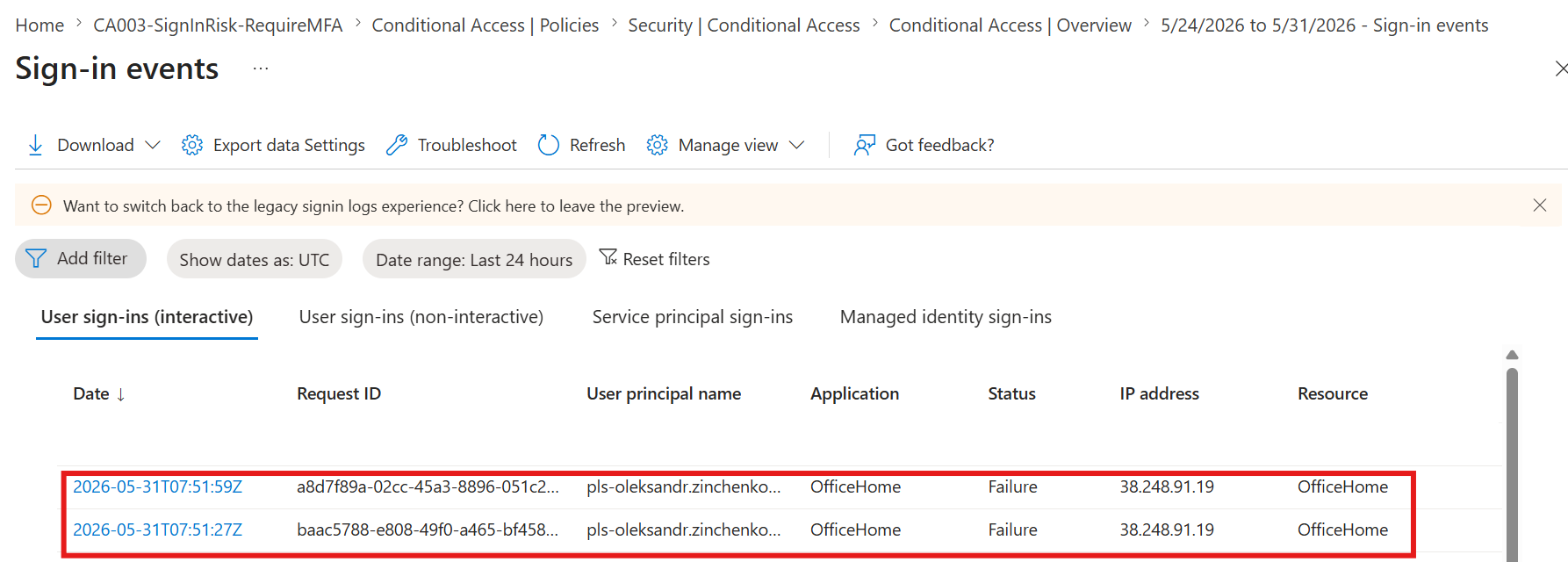Open the ellipsis menu beside Sign-in events
1568x562 pixels.
[261, 68]
